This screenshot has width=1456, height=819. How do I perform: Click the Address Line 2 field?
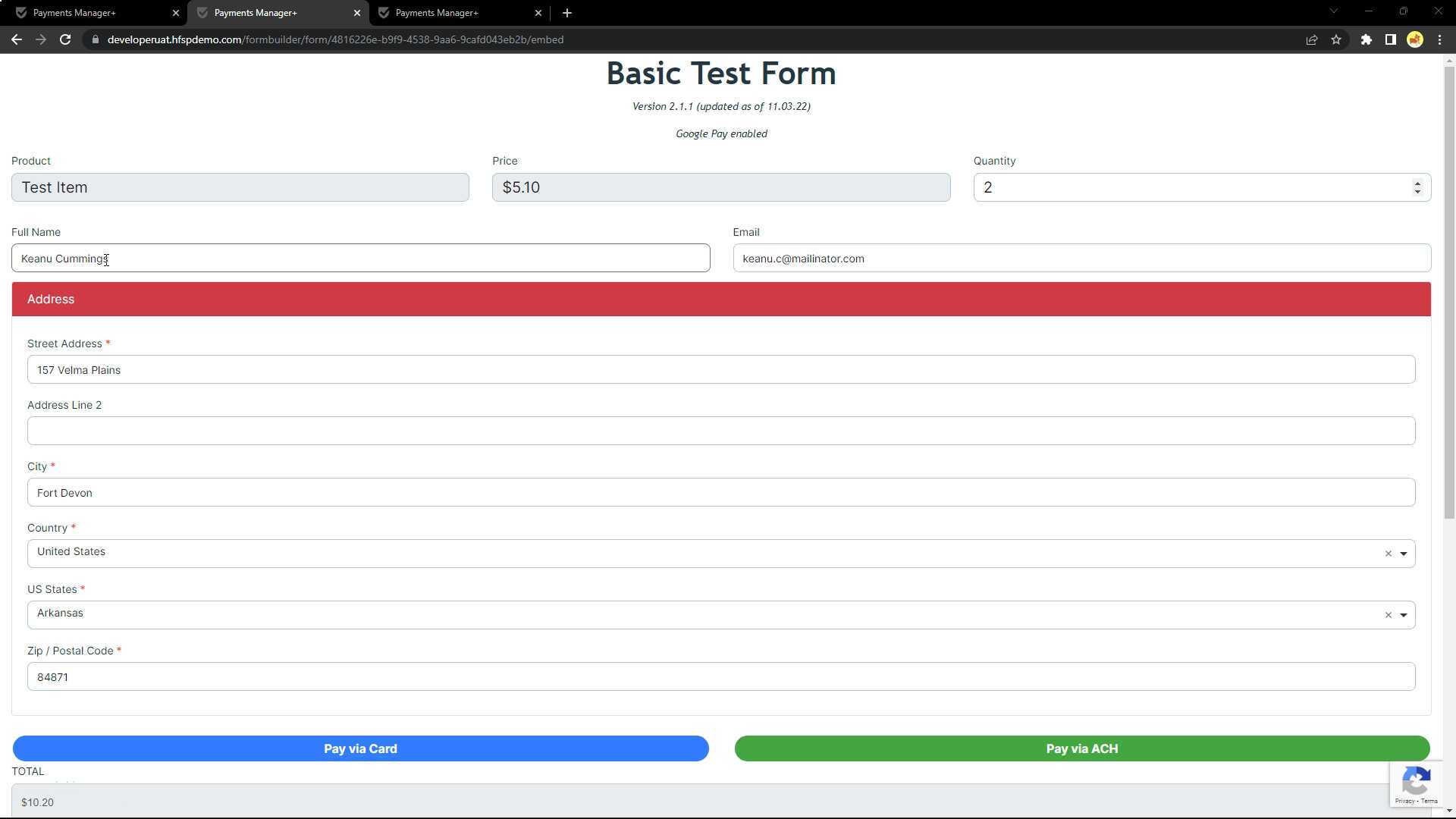click(720, 431)
